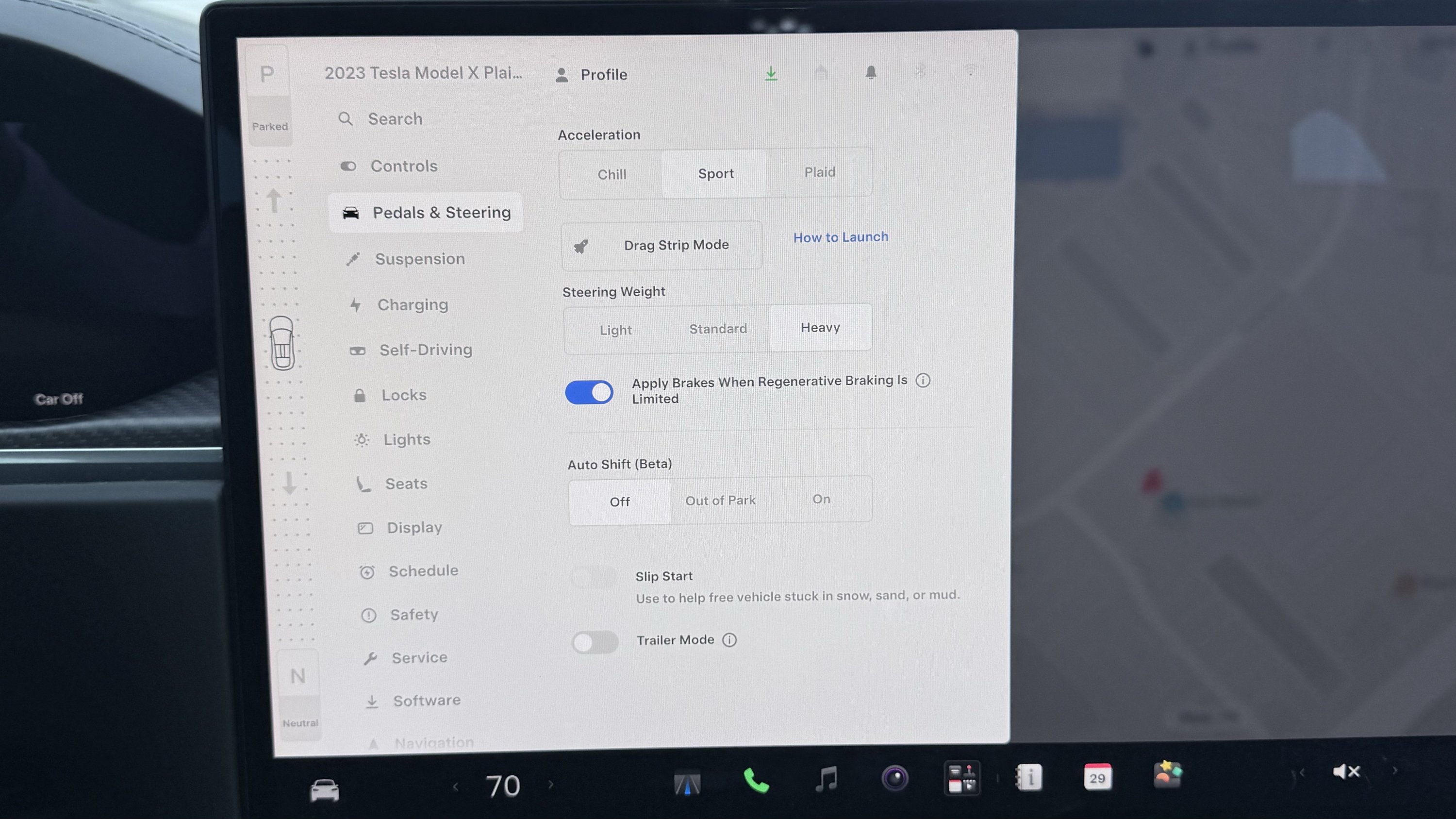Screen dimensions: 1456x819
Task: Set Acceleration to Plaid
Action: point(820,172)
